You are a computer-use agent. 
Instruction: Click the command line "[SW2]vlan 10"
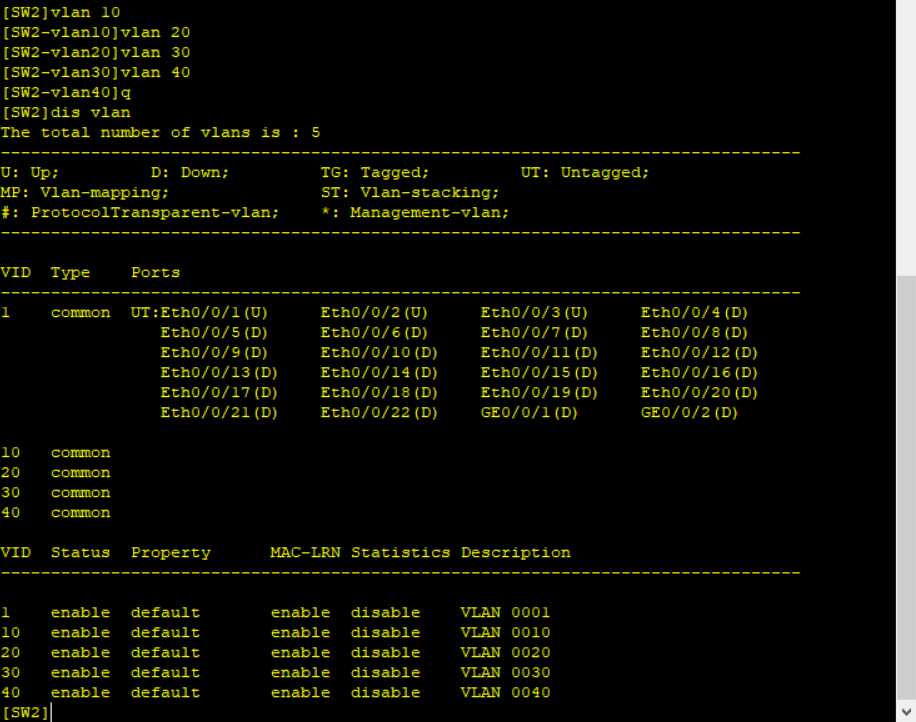point(61,12)
